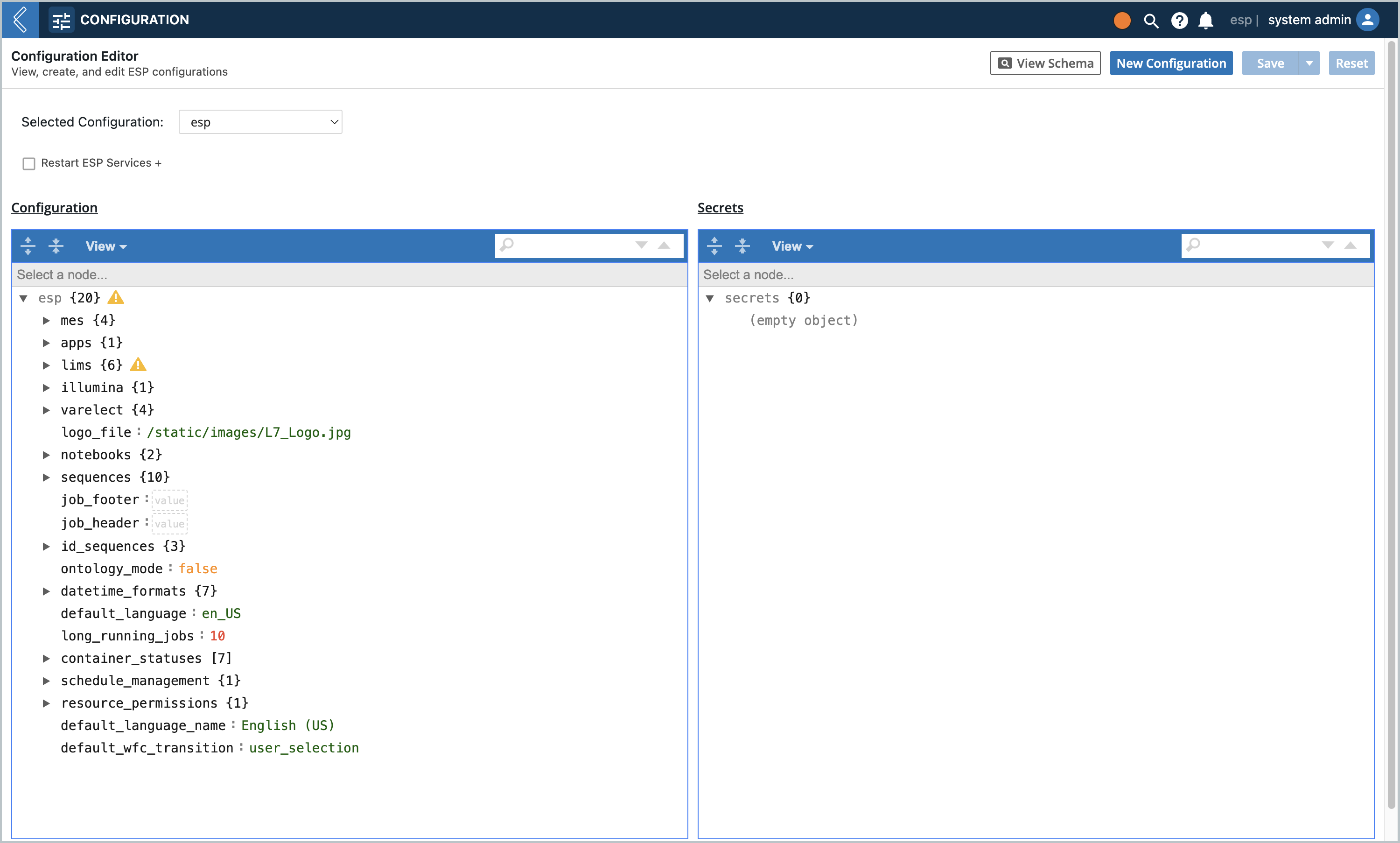Click the New Configuration button
Screen dimensions: 1400x843
point(1172,62)
